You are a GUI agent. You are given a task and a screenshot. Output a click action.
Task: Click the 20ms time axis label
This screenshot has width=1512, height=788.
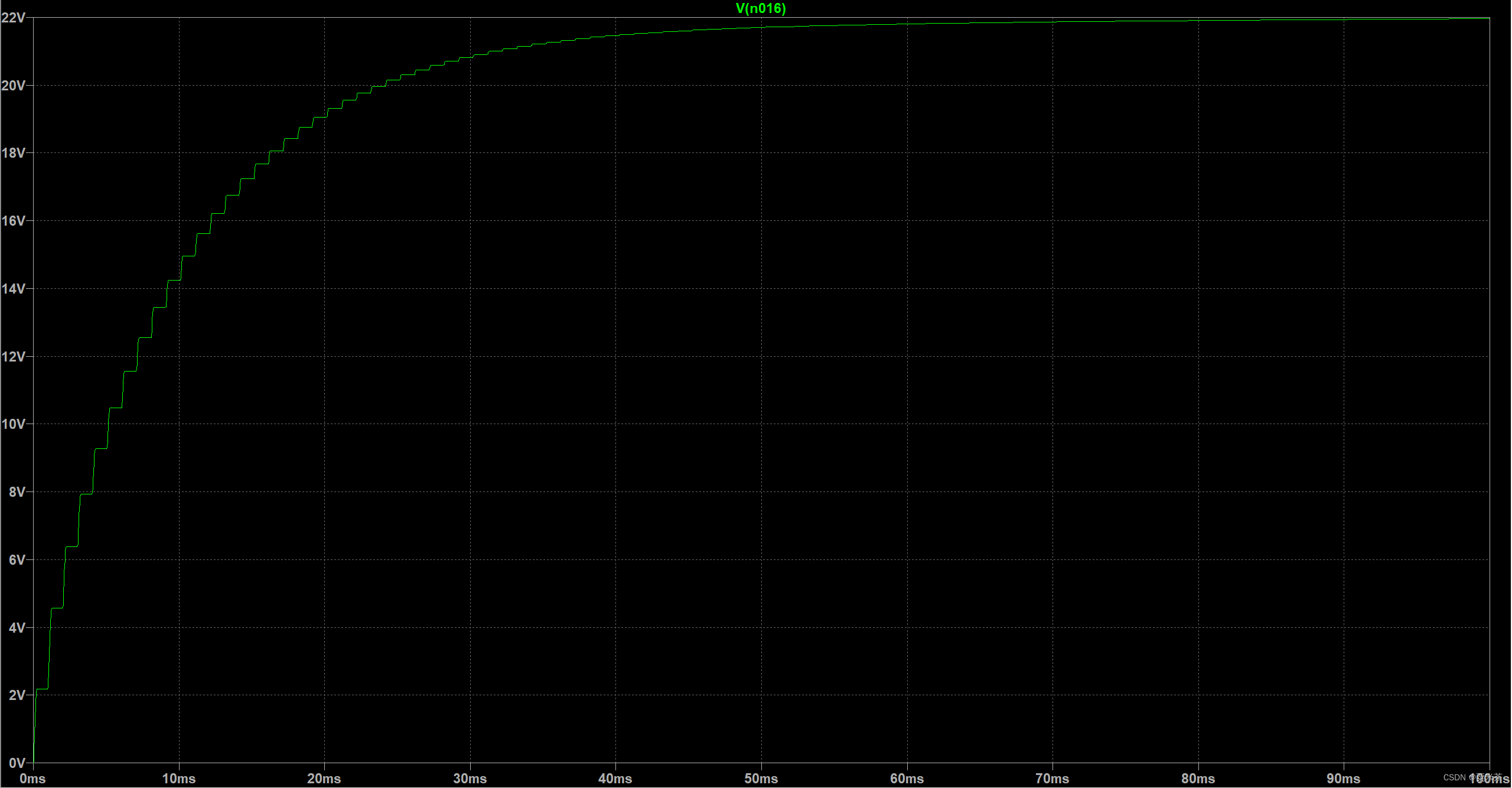point(324,779)
